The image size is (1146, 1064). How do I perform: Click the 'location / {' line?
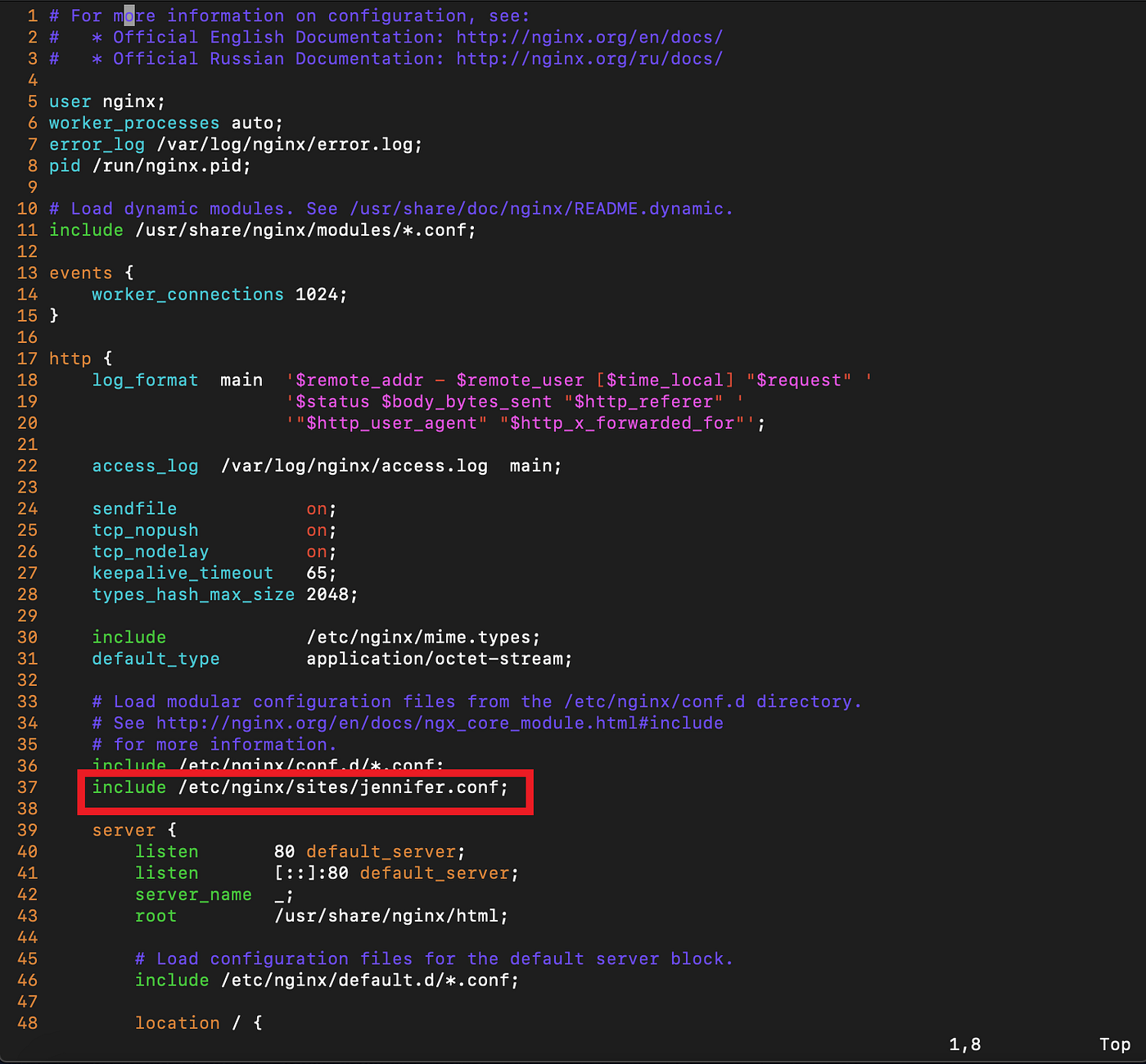[199, 1023]
